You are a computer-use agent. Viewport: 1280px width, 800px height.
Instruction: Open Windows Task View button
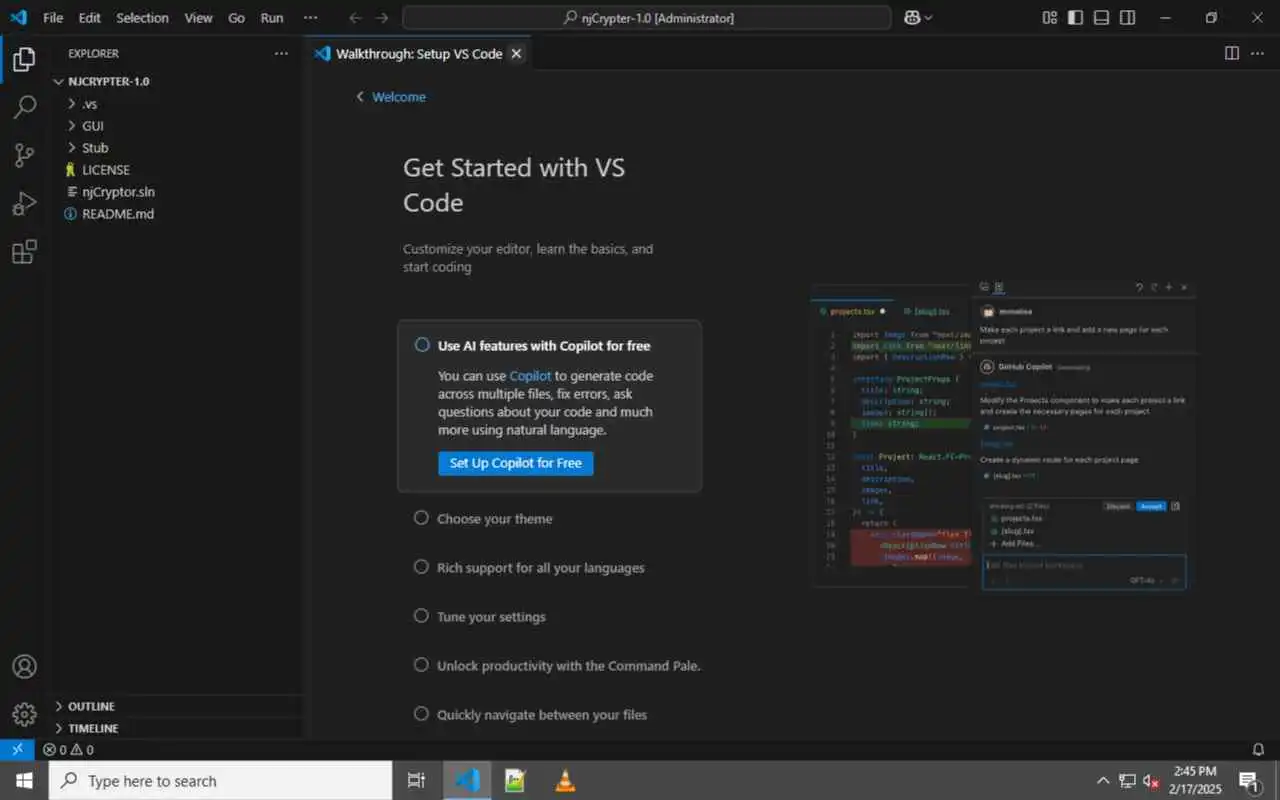pos(417,781)
